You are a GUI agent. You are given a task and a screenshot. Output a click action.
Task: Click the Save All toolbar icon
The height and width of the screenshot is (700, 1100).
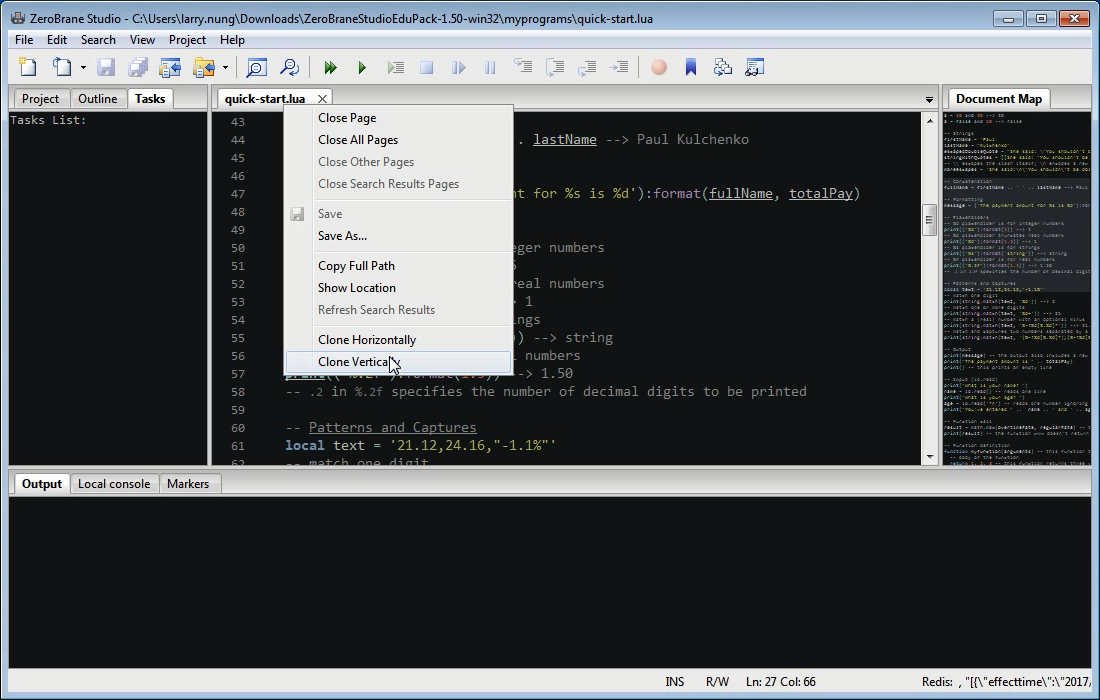pos(138,67)
